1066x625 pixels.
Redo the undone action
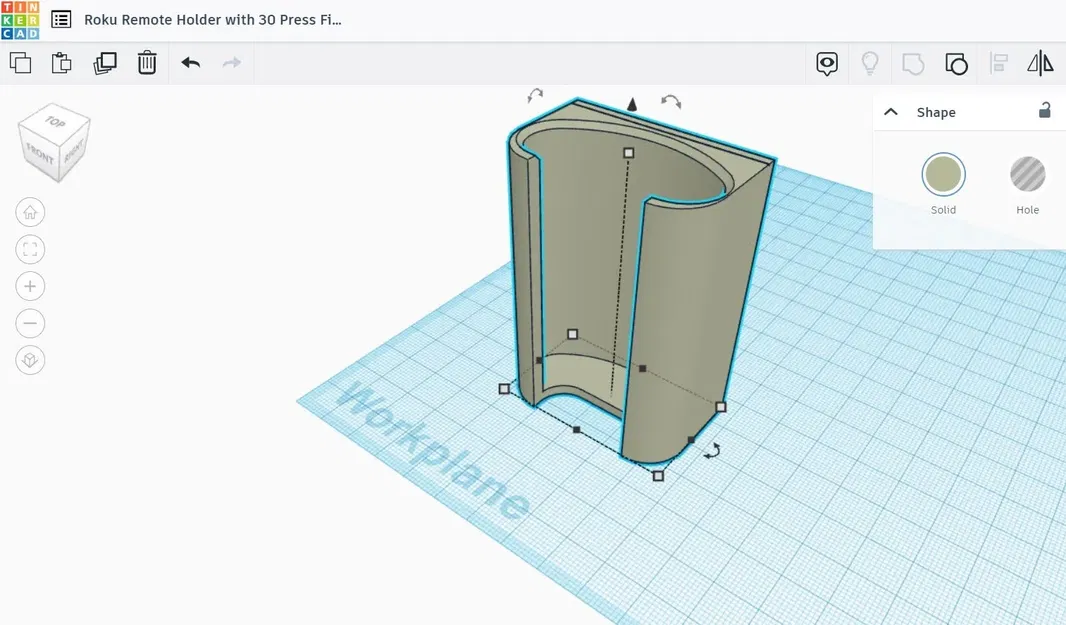(232, 63)
